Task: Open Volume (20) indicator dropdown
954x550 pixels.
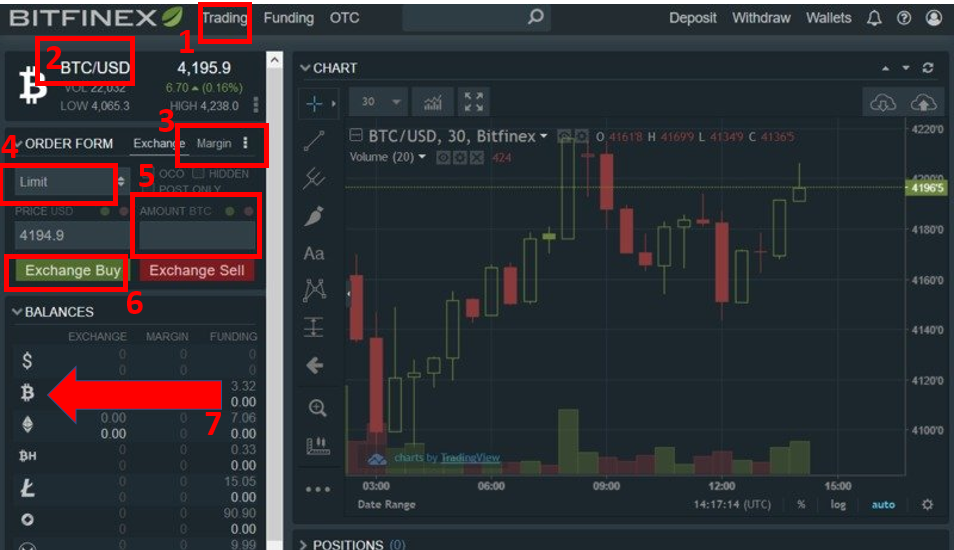Action: point(422,157)
